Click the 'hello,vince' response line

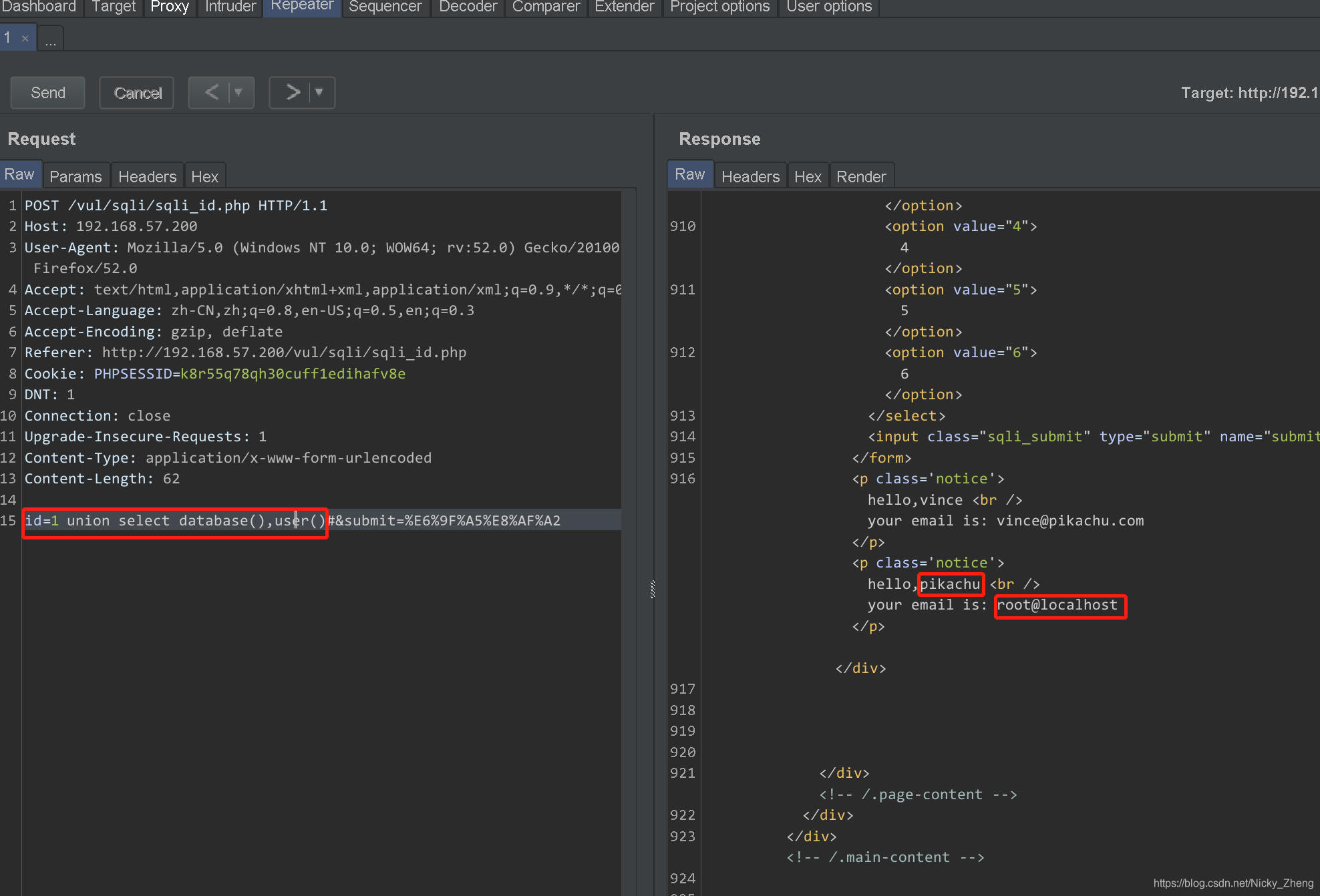pos(945,500)
